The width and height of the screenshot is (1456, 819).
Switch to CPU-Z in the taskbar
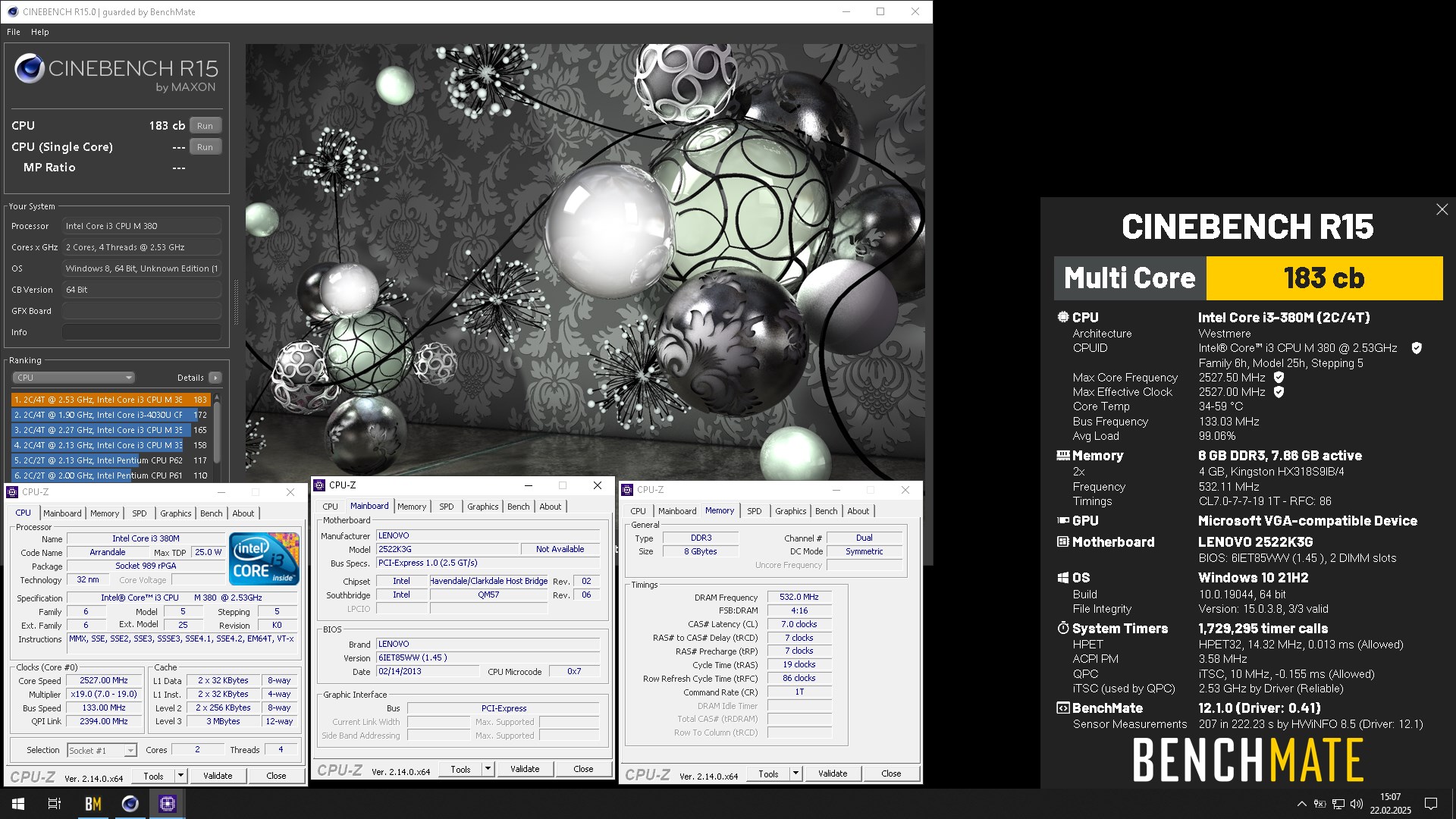pos(167,804)
